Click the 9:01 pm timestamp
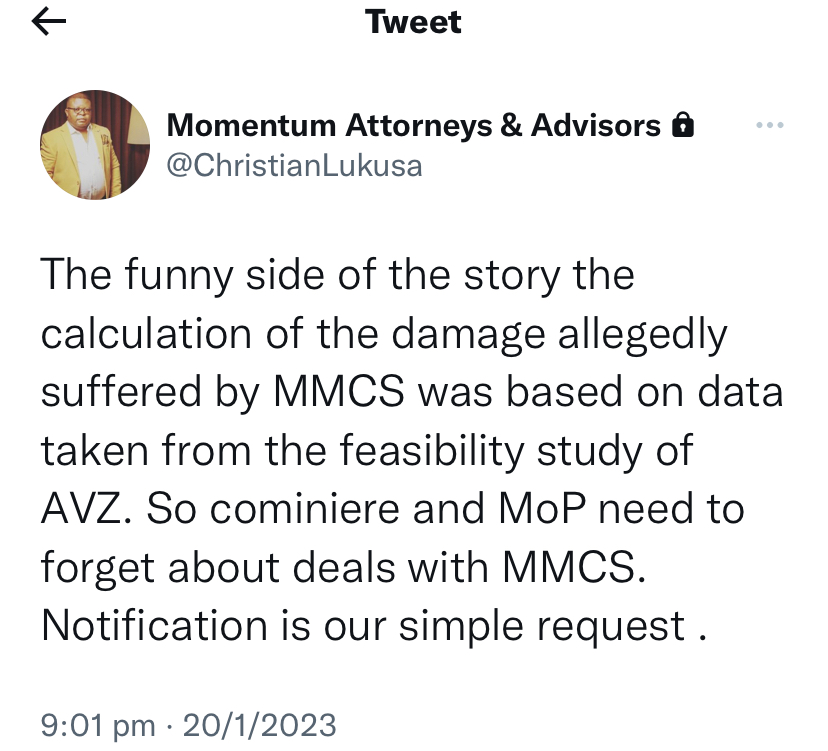The image size is (828, 751). [98, 723]
